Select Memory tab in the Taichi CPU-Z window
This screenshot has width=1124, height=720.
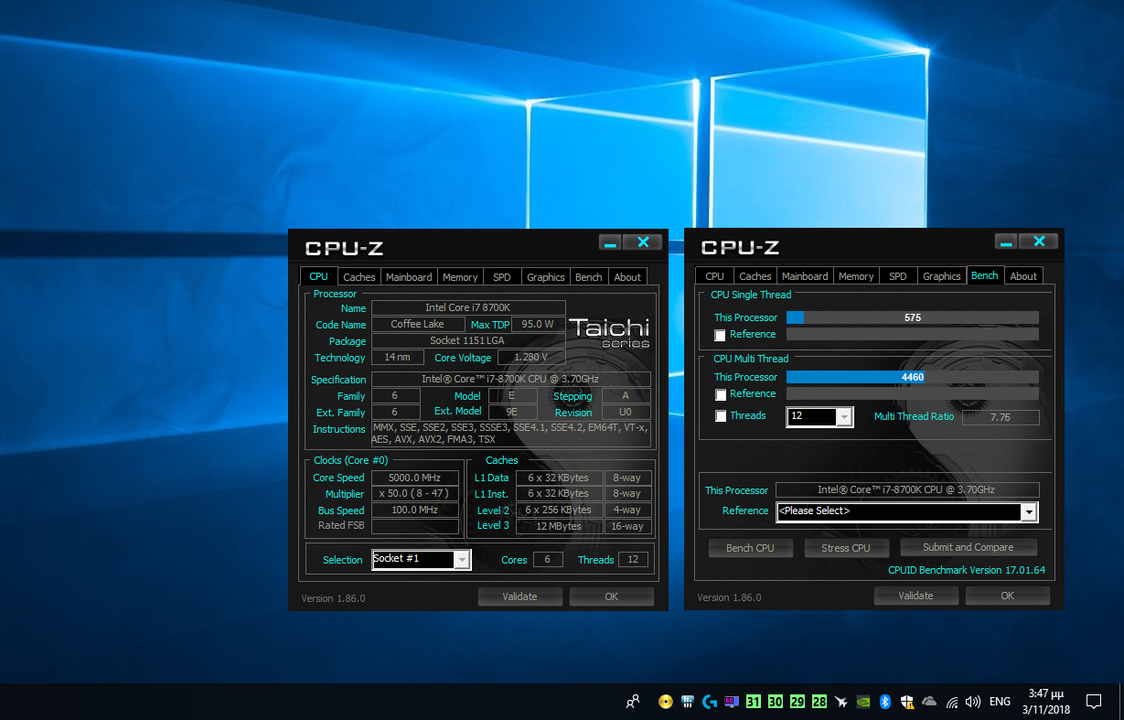click(459, 277)
